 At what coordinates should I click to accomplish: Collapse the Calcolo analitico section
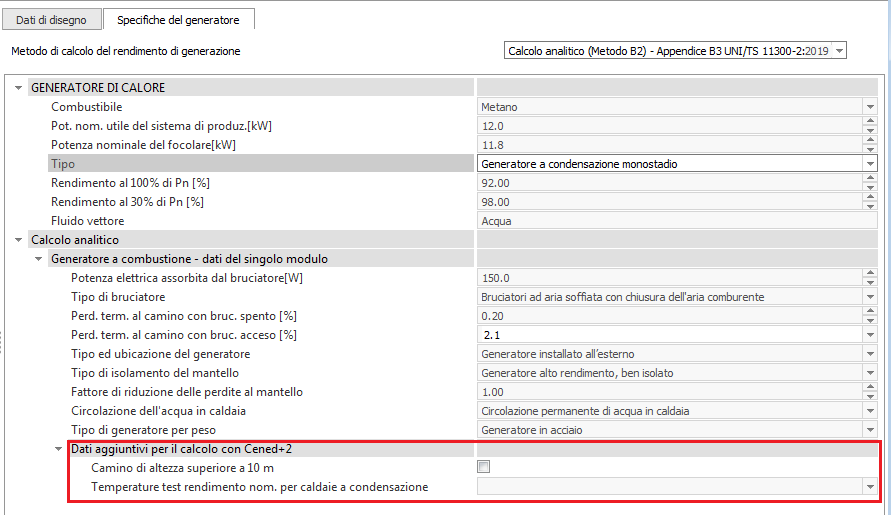click(x=18, y=240)
